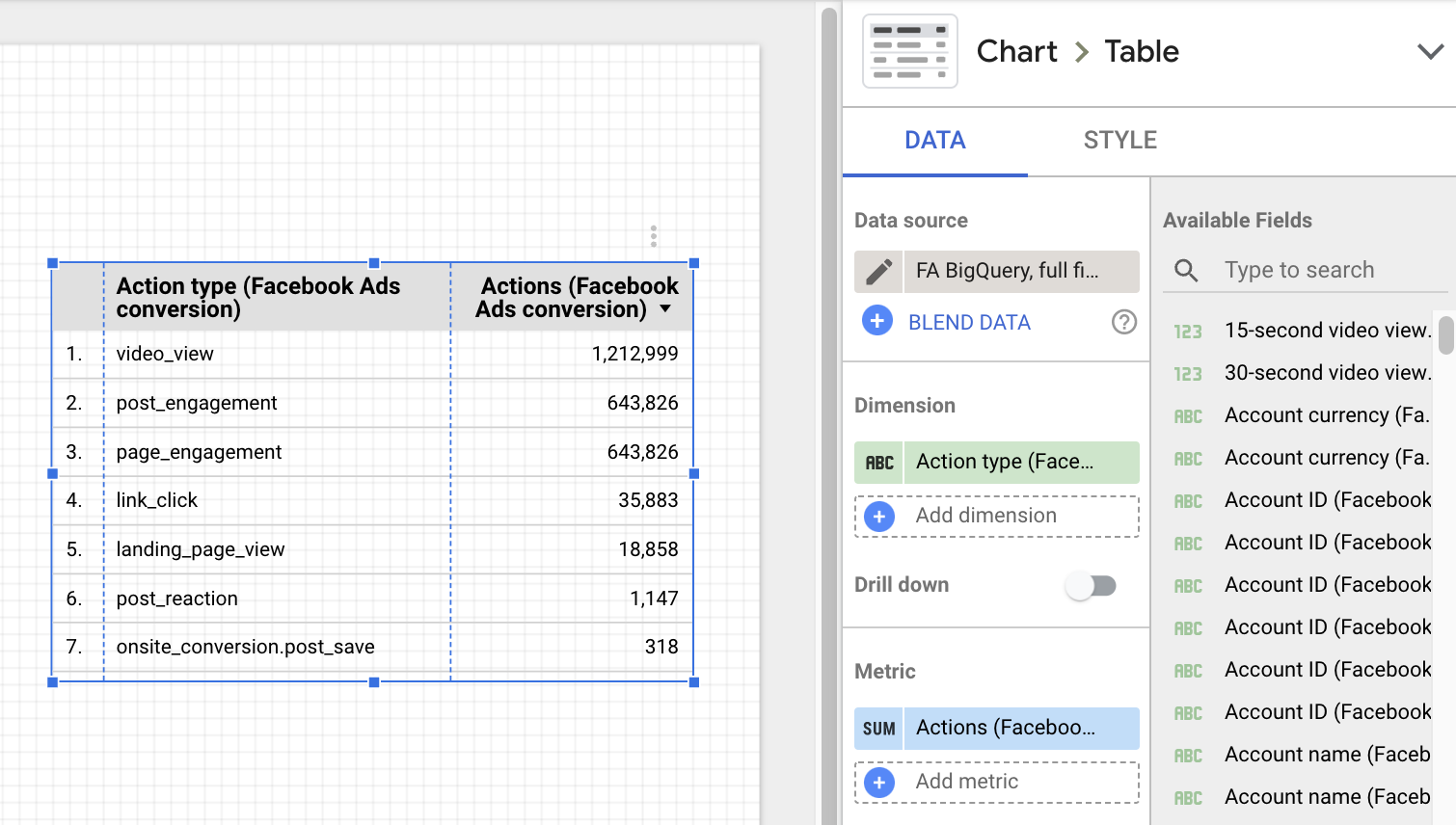Click the 123 icon beside 15-second video view
The image size is (1456, 825).
1187,332
